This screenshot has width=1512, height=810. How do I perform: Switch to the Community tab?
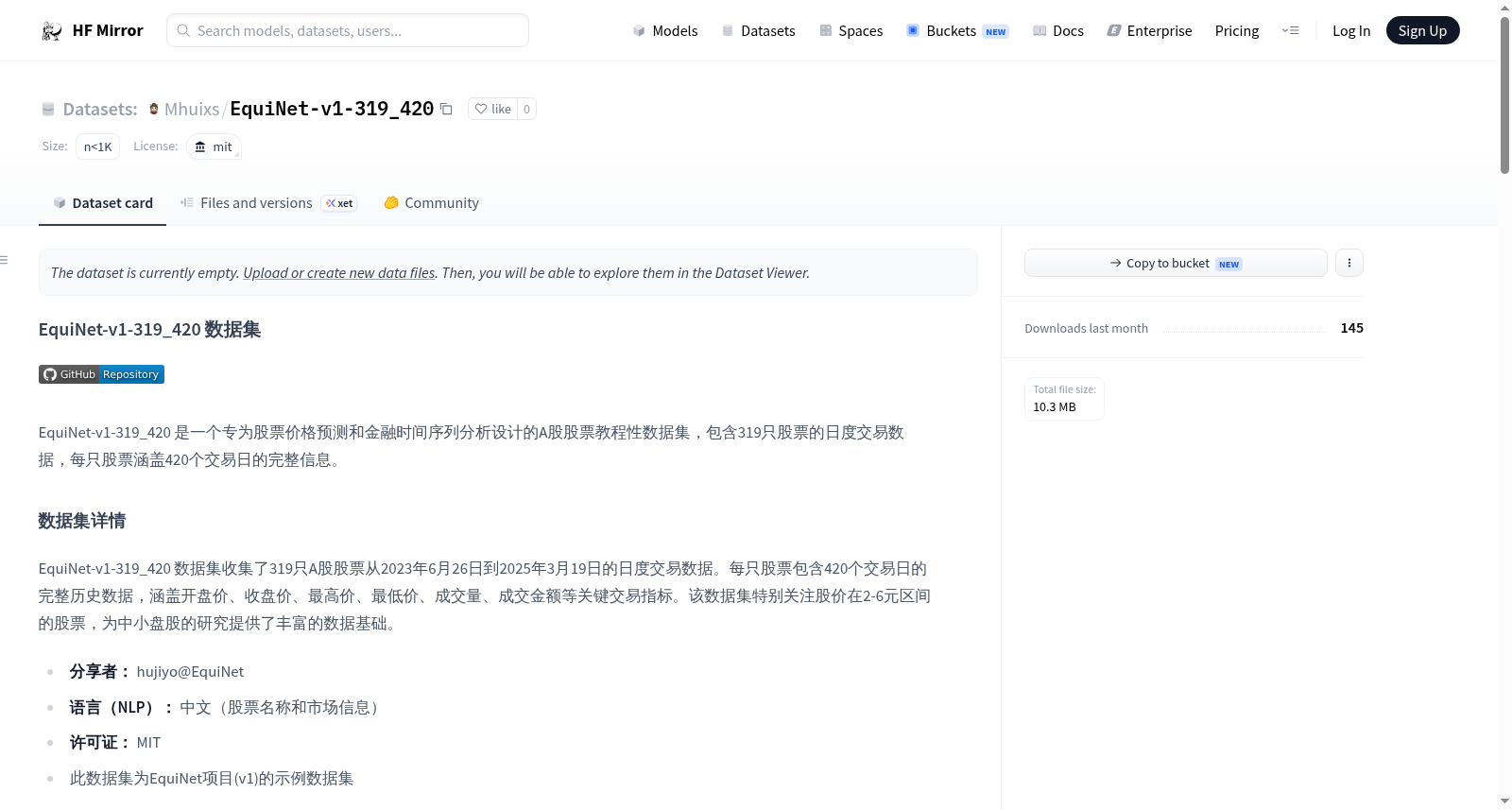[x=431, y=203]
